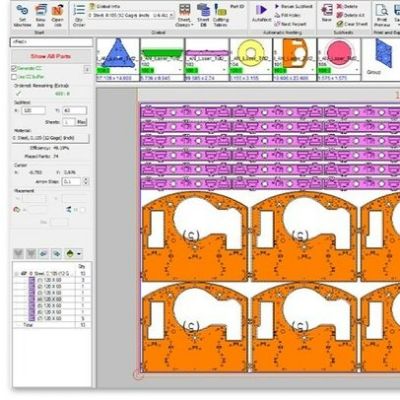Viewport: 400px width, 400px height.
Task: Select the blue triangle part thumbnail
Action: tap(118, 53)
